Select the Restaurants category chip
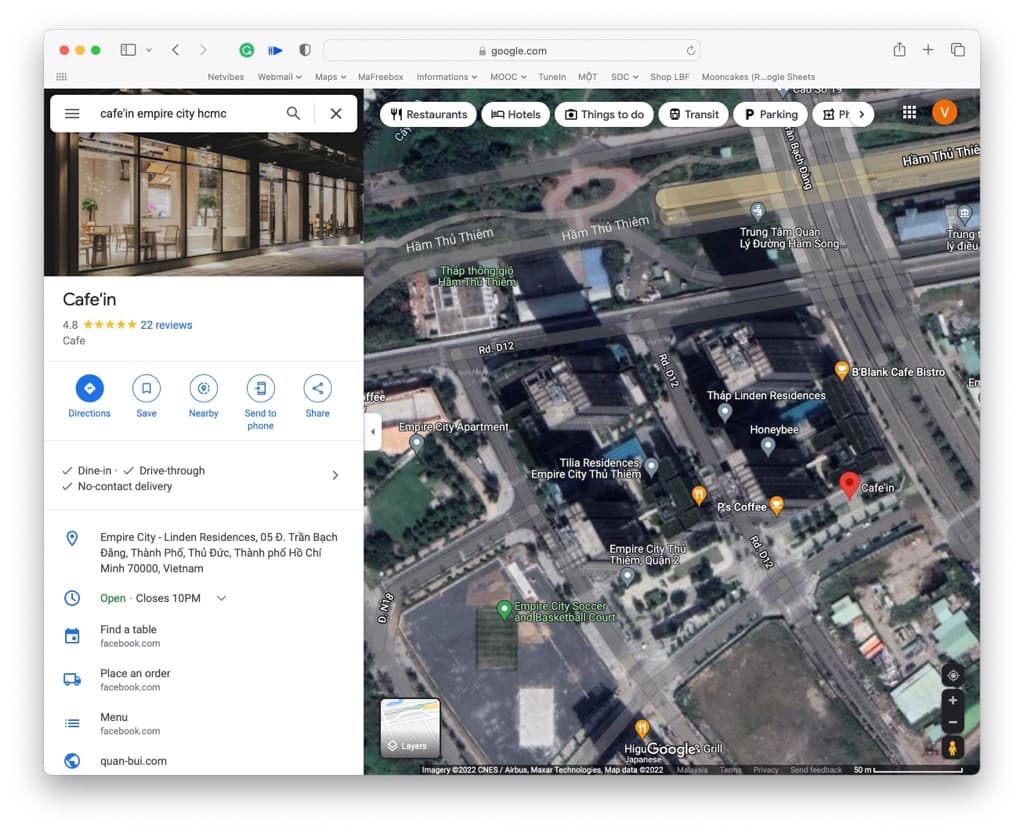Screen dimensions: 1024x833 pos(428,114)
